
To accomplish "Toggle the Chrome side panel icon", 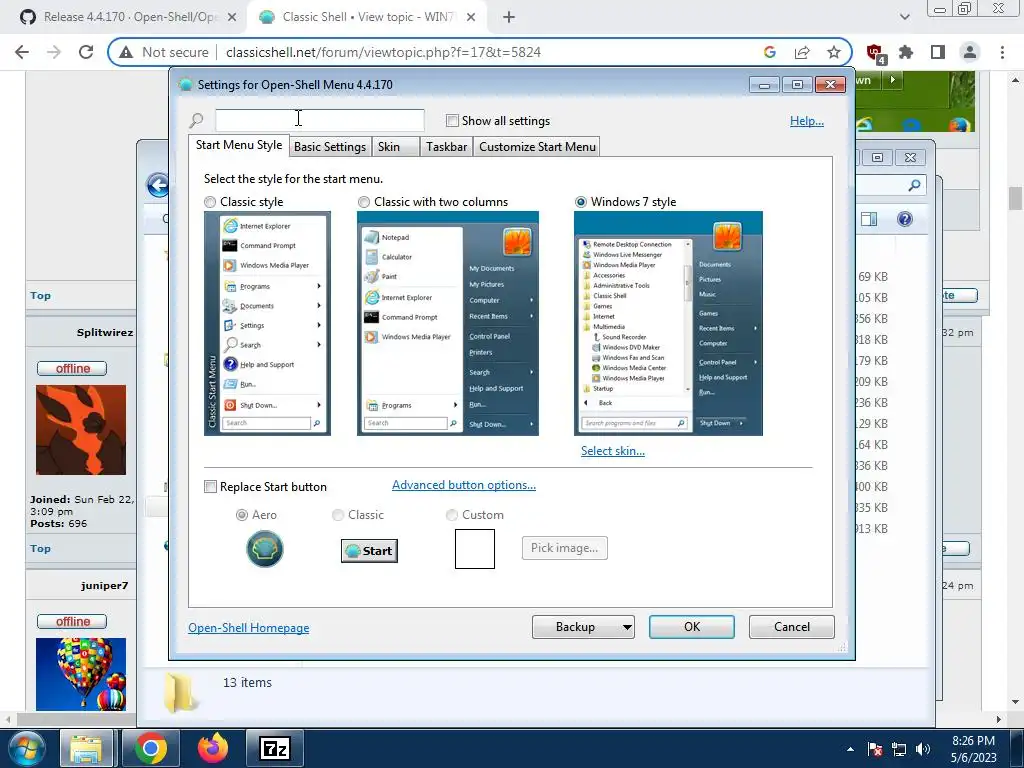I will pyautogui.click(x=938, y=52).
